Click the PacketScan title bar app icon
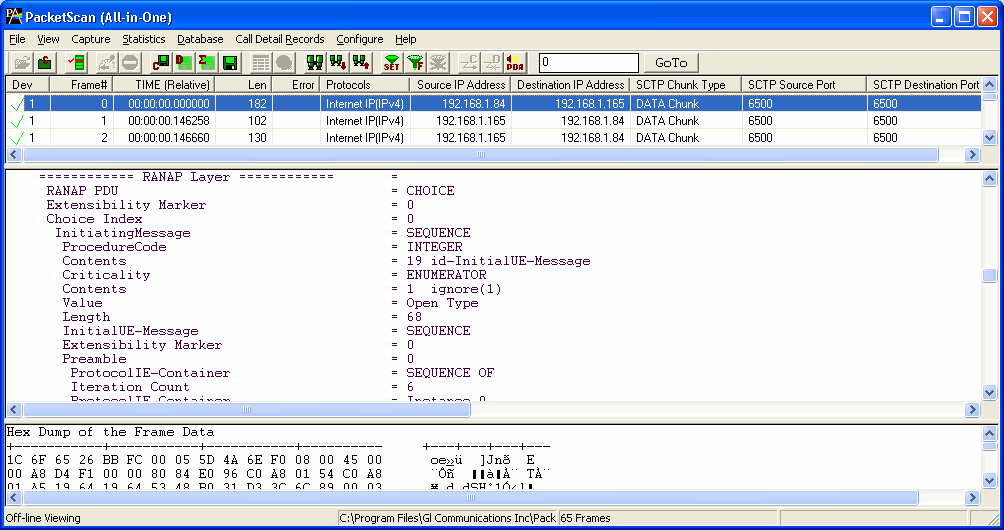 [13, 17]
